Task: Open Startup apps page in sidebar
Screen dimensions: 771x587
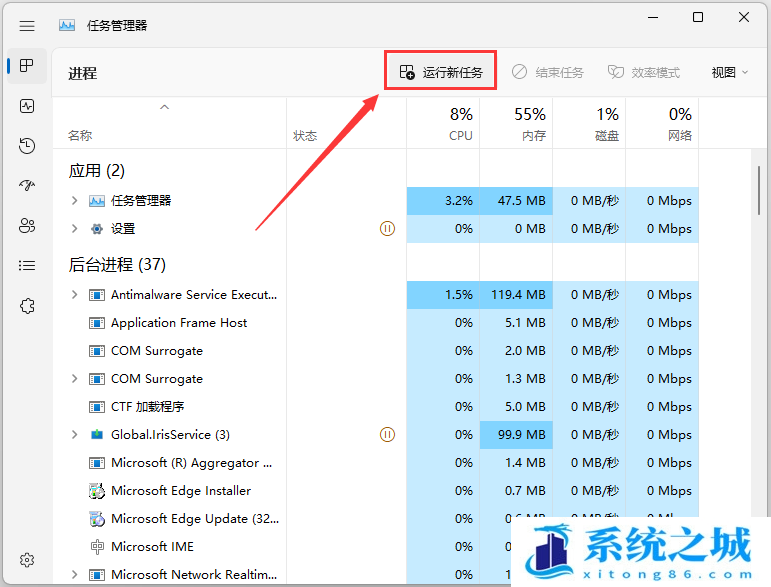Action: click(x=27, y=186)
